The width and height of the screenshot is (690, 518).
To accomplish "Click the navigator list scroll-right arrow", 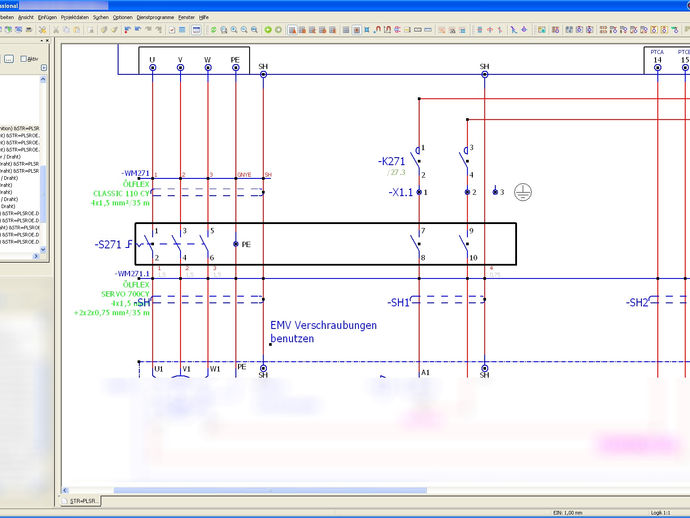I will pyautogui.click(x=36, y=256).
